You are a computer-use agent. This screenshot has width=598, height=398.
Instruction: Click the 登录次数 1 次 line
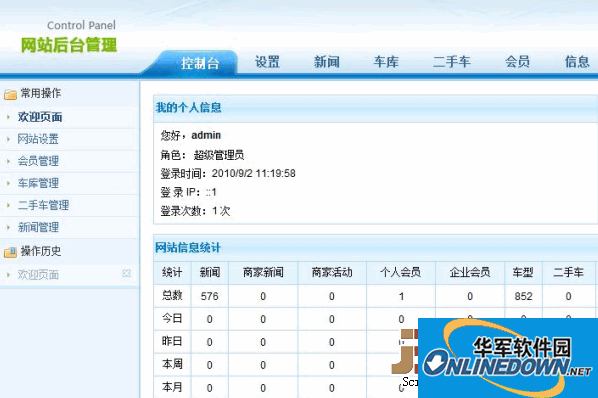click(x=195, y=211)
